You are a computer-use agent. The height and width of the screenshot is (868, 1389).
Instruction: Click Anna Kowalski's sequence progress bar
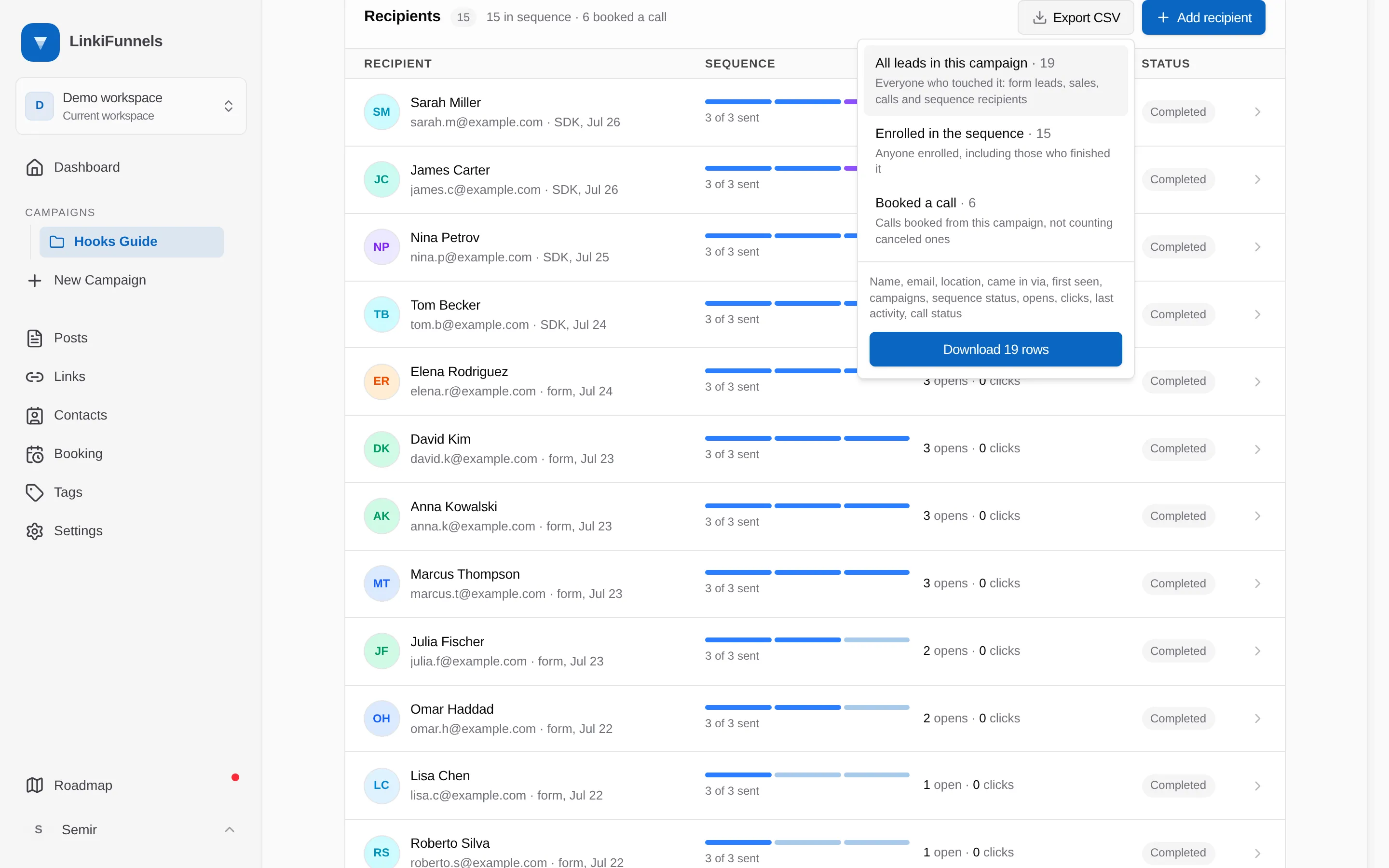pos(807,506)
